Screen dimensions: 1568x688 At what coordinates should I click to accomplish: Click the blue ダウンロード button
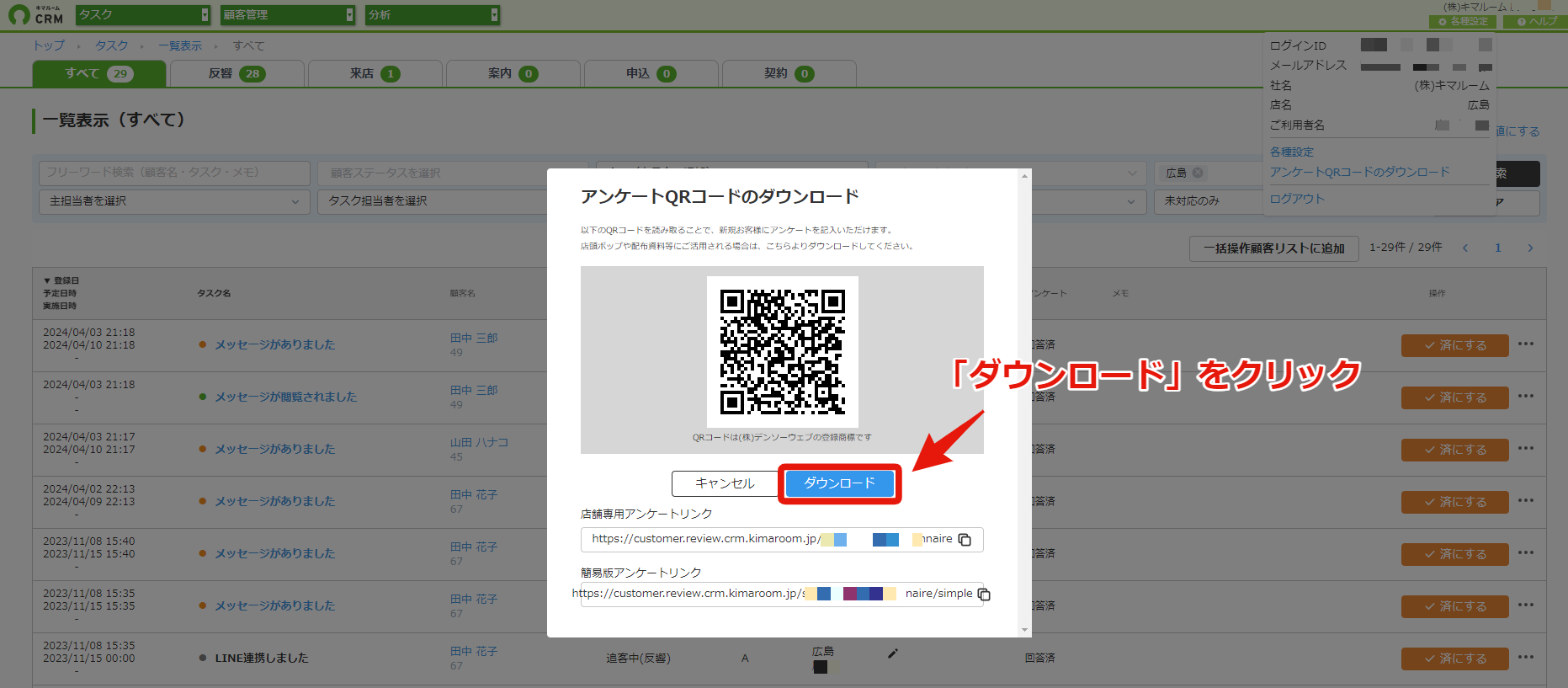point(839,483)
